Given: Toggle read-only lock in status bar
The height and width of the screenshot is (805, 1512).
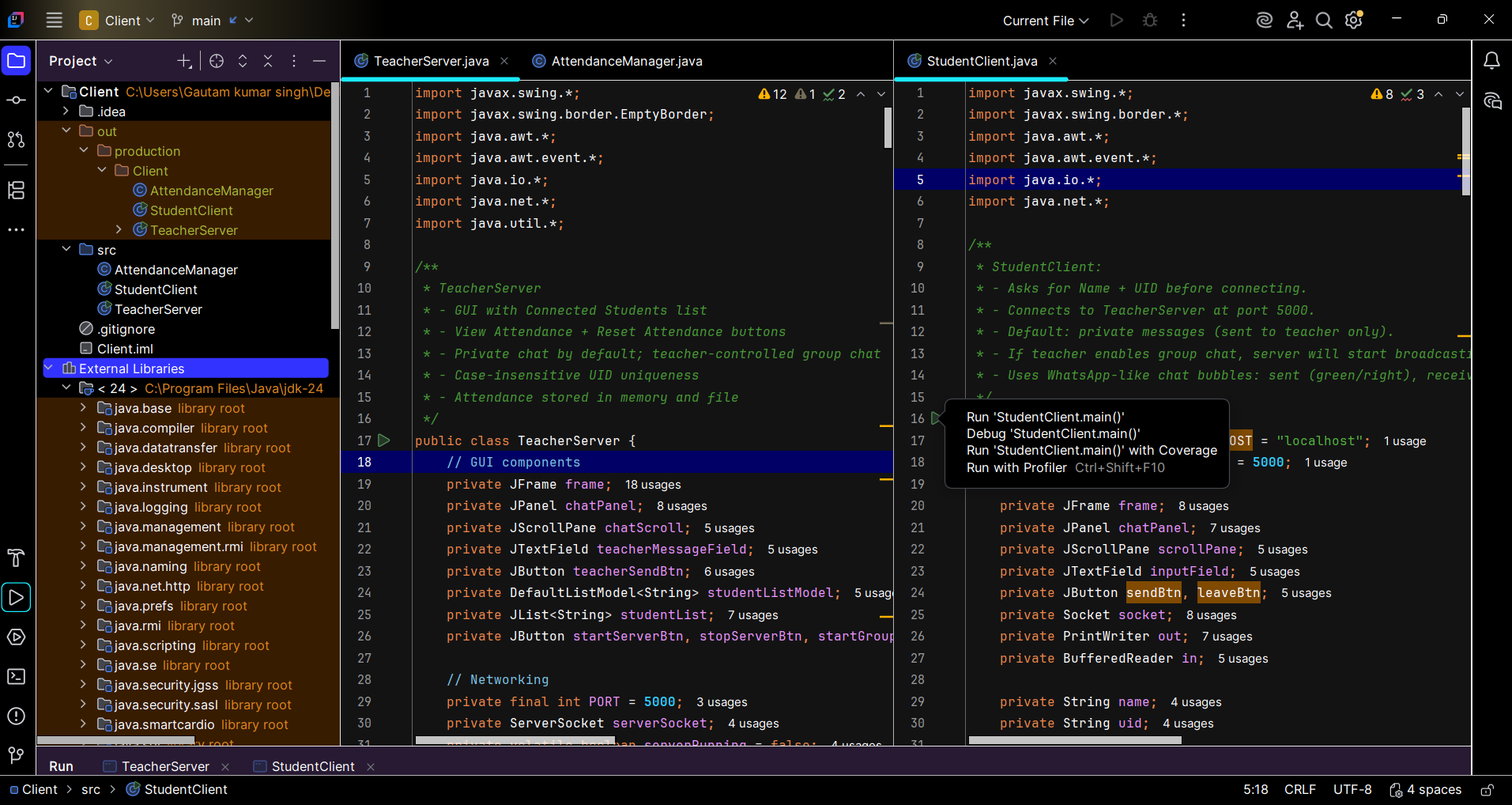Looking at the screenshot, I should tap(1487, 790).
